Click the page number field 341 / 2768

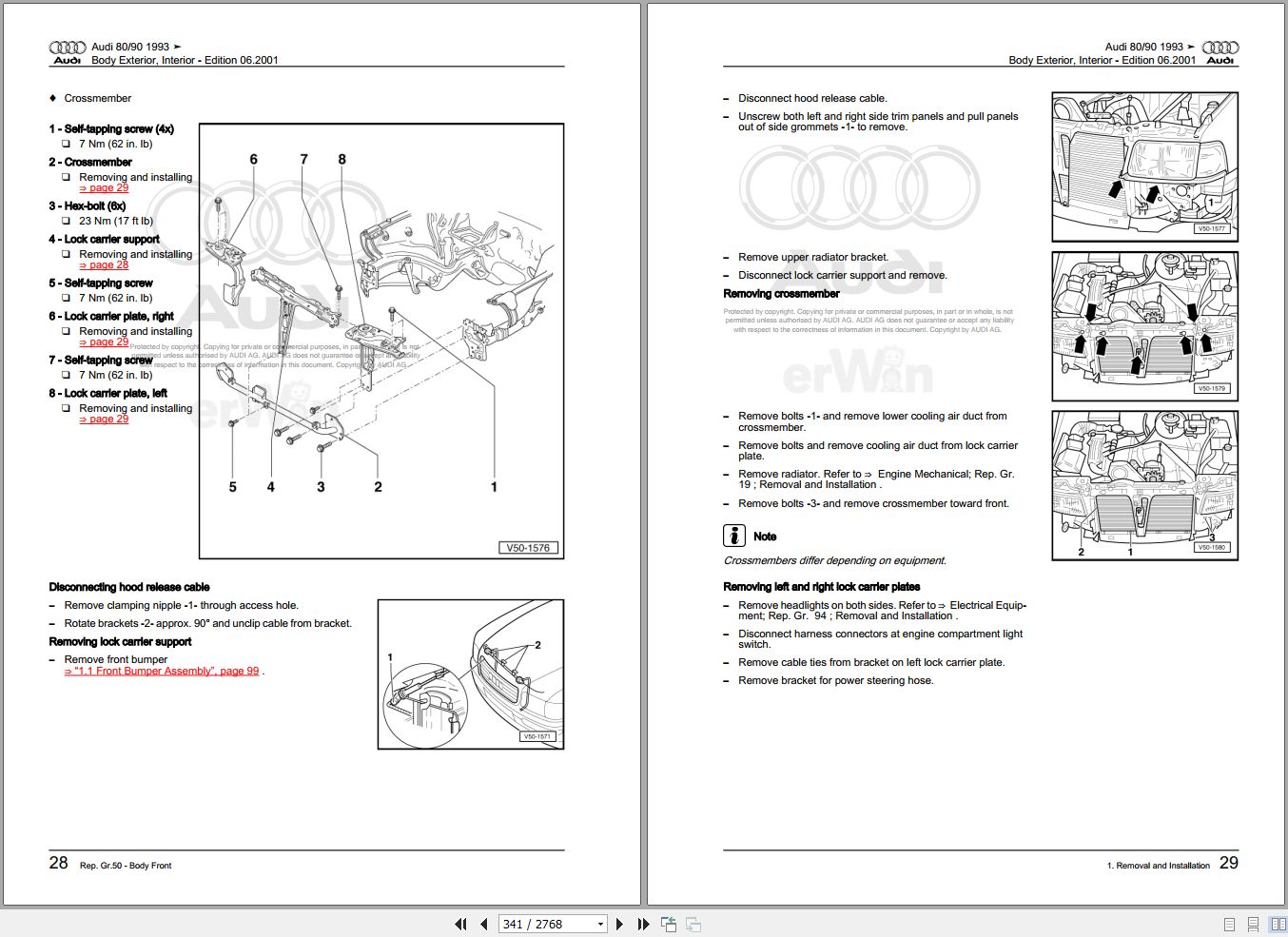(547, 924)
